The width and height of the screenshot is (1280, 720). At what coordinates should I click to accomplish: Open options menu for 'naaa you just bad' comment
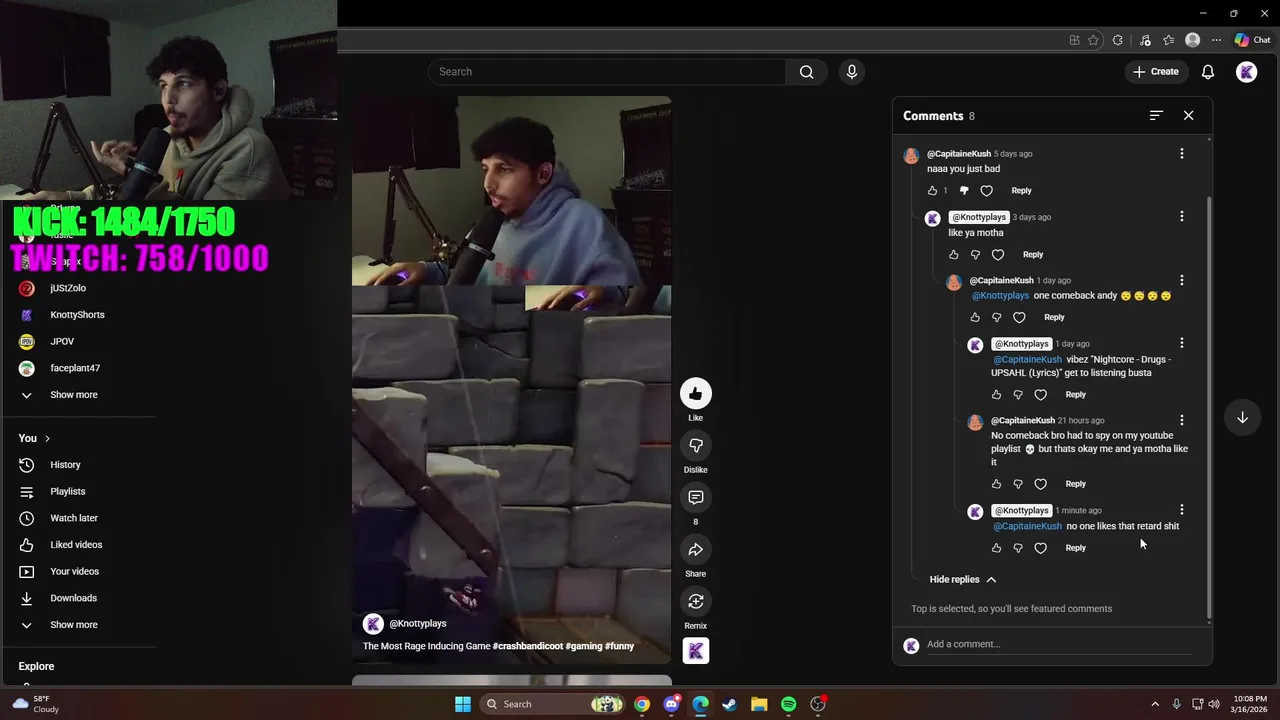pyautogui.click(x=1181, y=154)
